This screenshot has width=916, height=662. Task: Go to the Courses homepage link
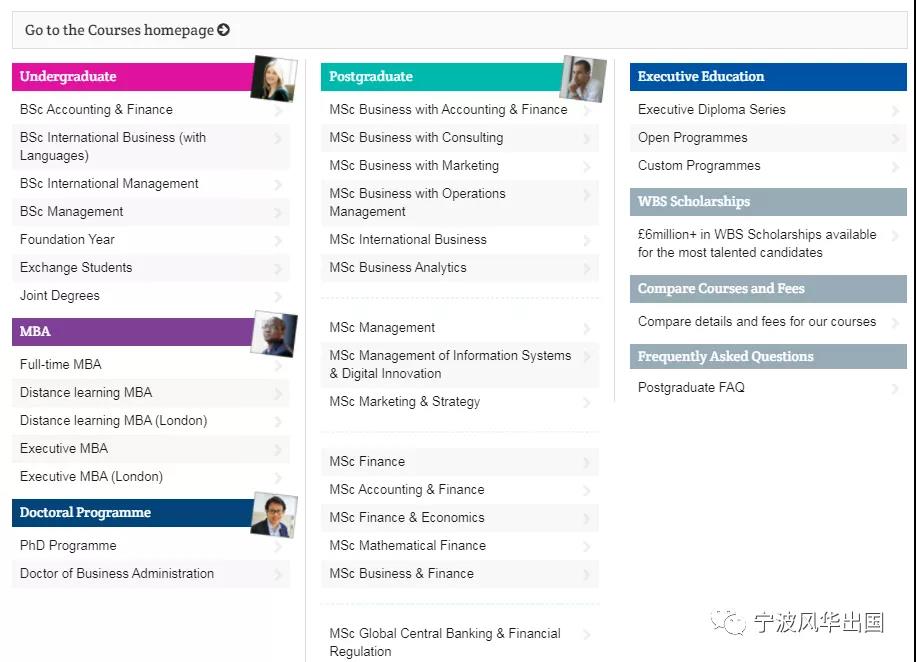119,30
